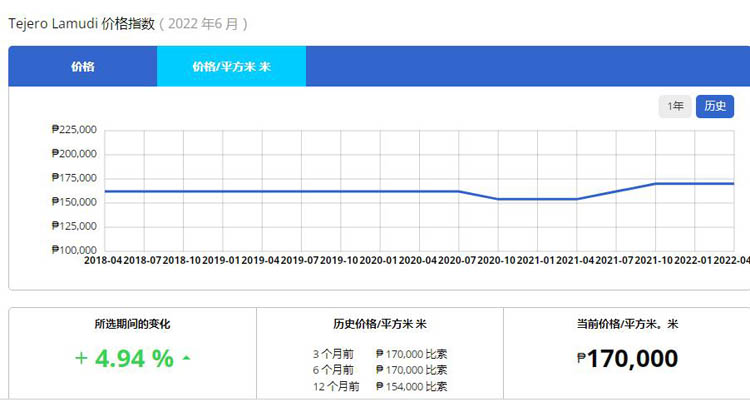750x402 pixels.
Task: Click the ₱100,000 y-axis label
Action: coord(74,249)
